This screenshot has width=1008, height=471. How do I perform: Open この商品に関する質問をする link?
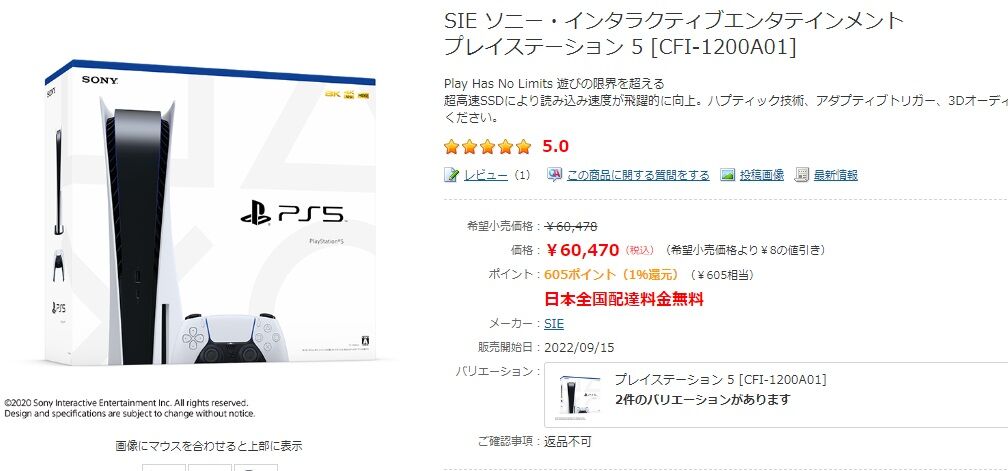(x=638, y=175)
